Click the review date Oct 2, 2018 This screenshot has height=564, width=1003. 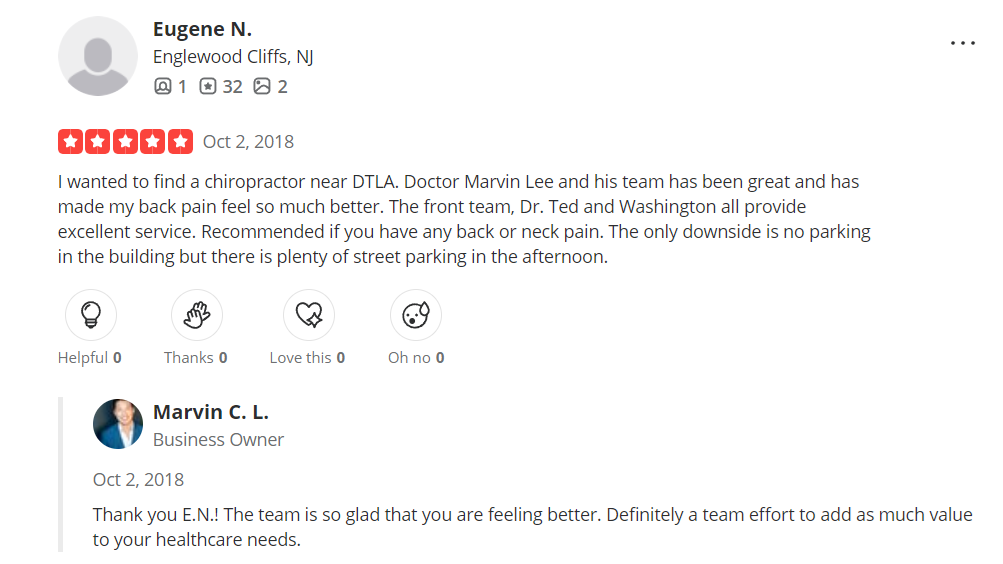pyautogui.click(x=248, y=141)
